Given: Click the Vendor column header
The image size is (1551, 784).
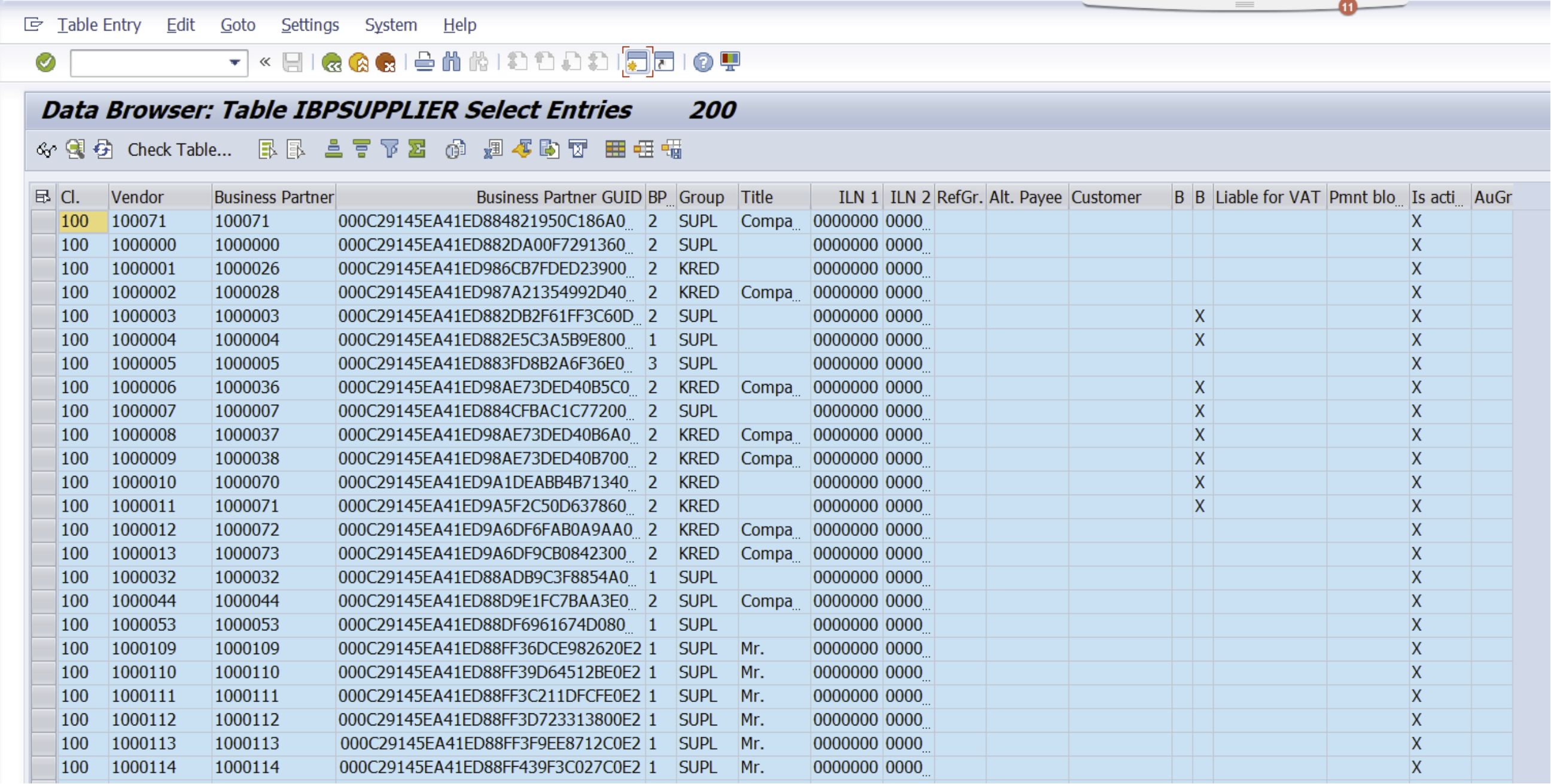Looking at the screenshot, I should click(x=160, y=197).
